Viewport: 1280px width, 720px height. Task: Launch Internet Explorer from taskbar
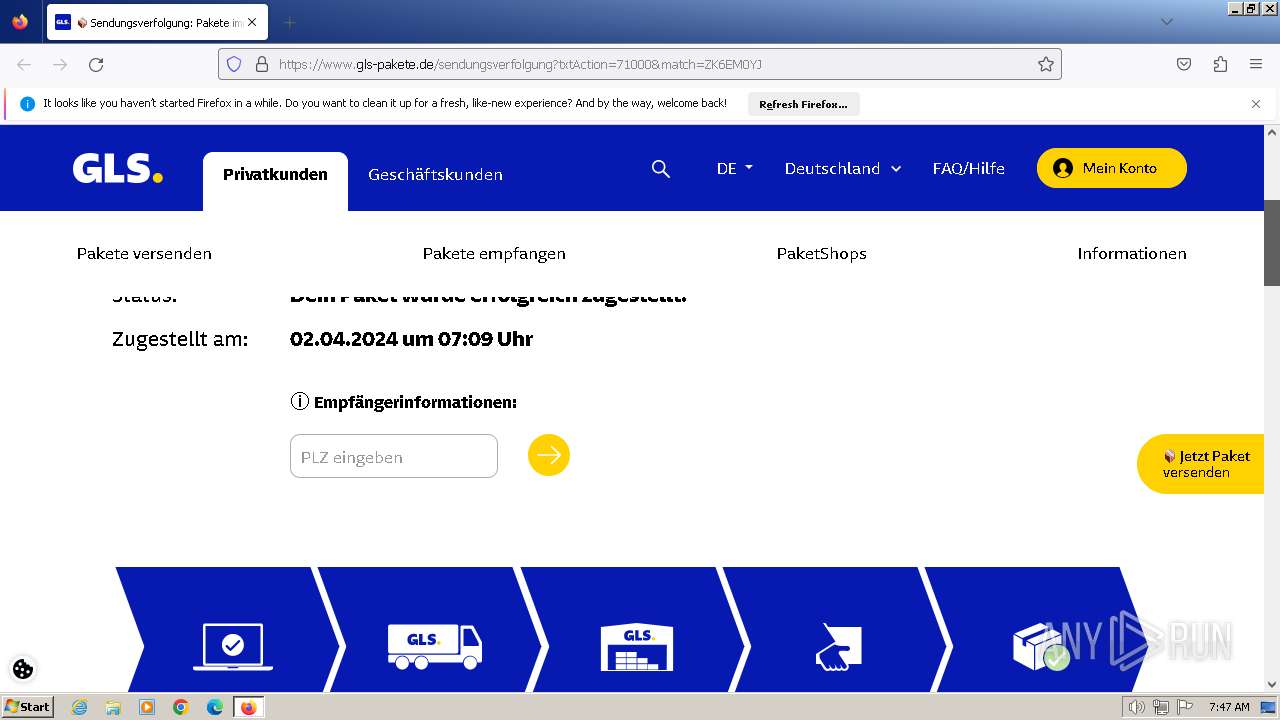pos(79,707)
